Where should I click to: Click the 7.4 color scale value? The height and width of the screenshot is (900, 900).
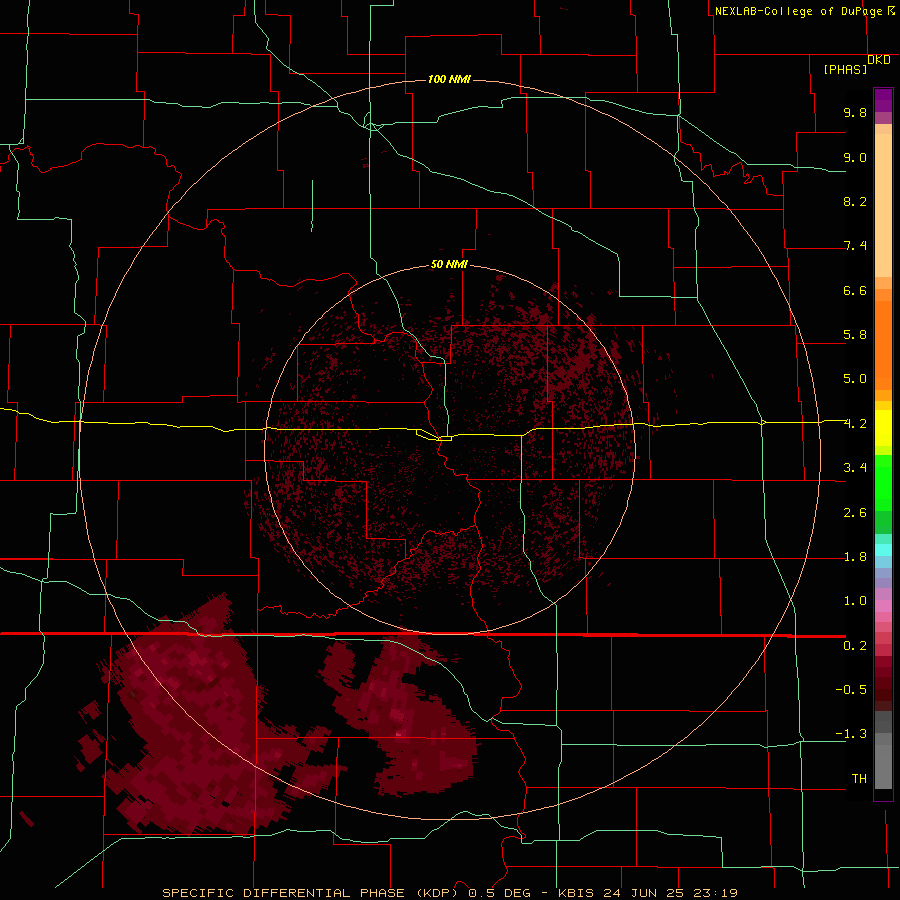855,246
